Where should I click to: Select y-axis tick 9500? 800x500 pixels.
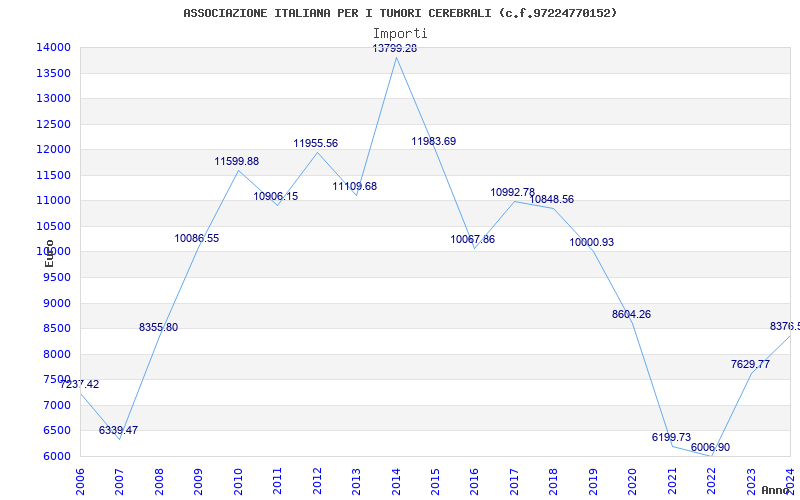pyautogui.click(x=57, y=277)
